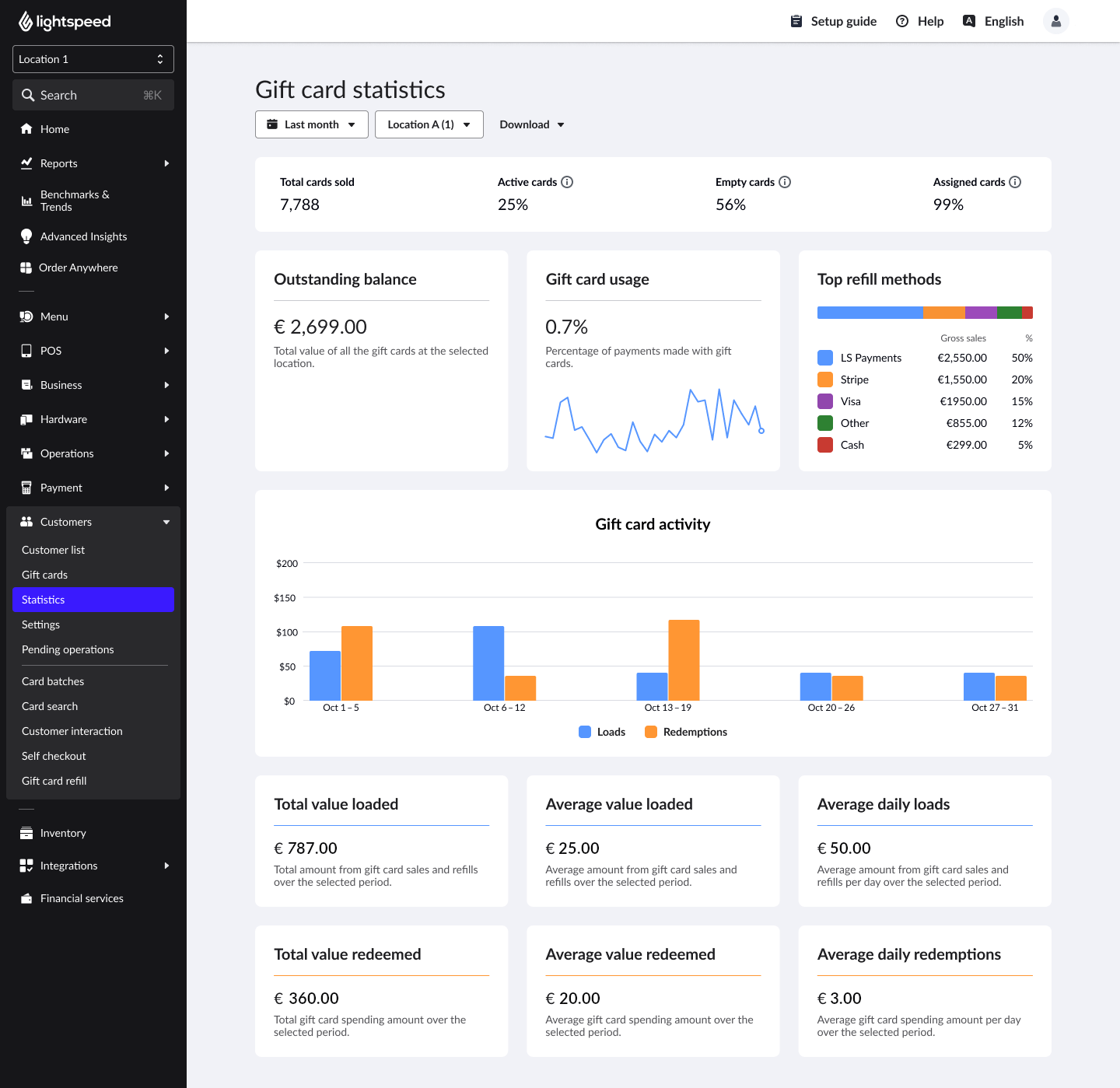Click the Inventory icon
This screenshot has width=1120, height=1088.
27,833
